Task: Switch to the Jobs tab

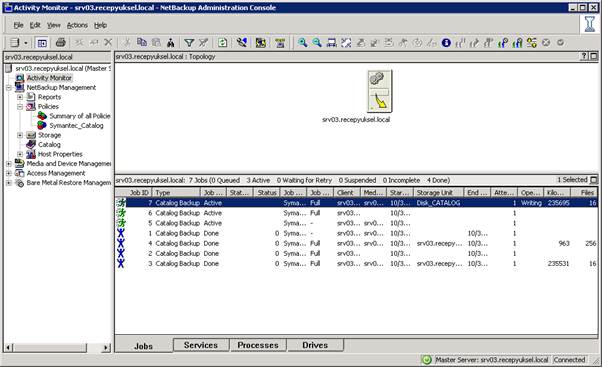Action: click(144, 346)
